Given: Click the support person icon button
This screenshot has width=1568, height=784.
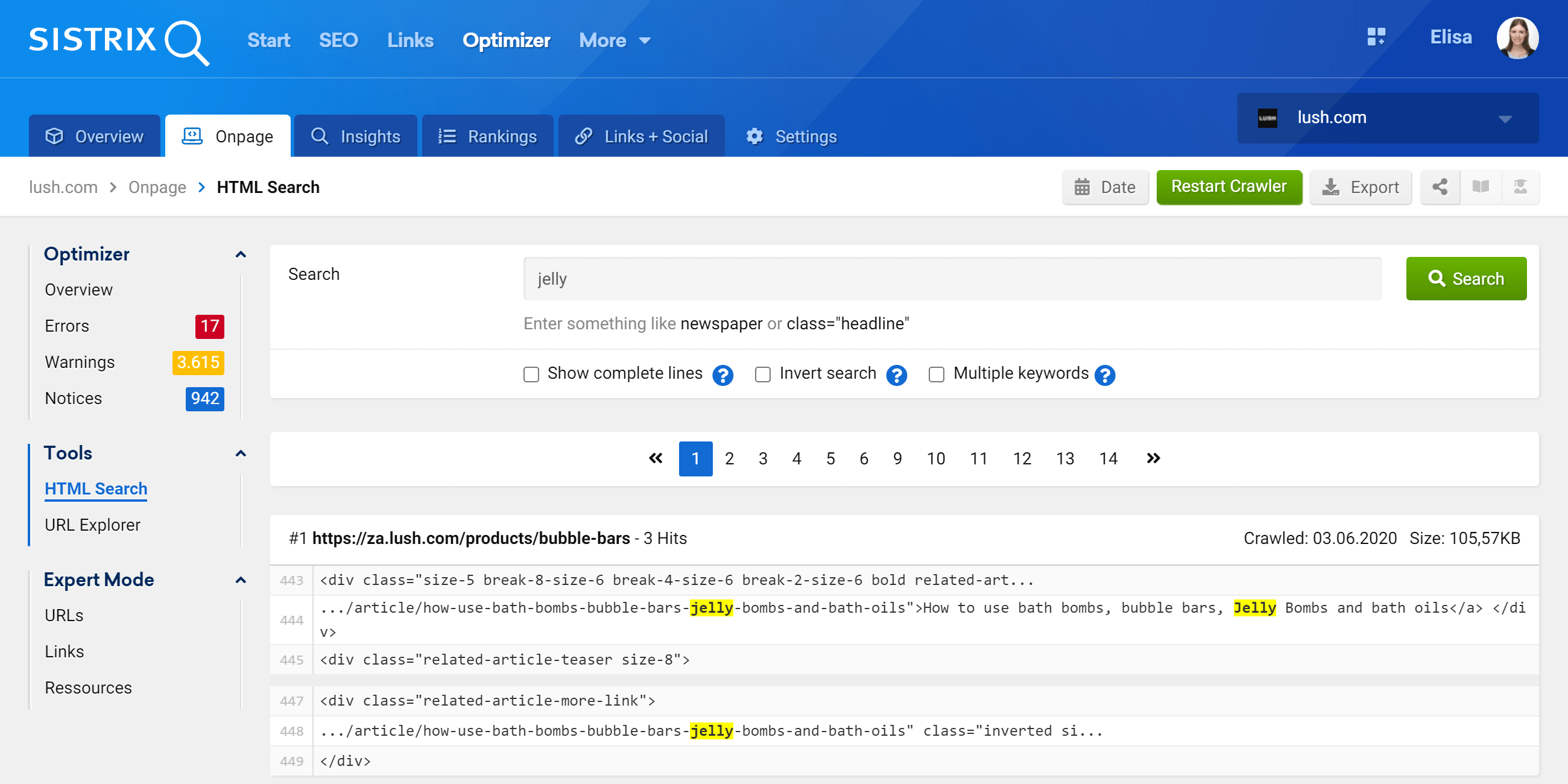Looking at the screenshot, I should (1520, 187).
